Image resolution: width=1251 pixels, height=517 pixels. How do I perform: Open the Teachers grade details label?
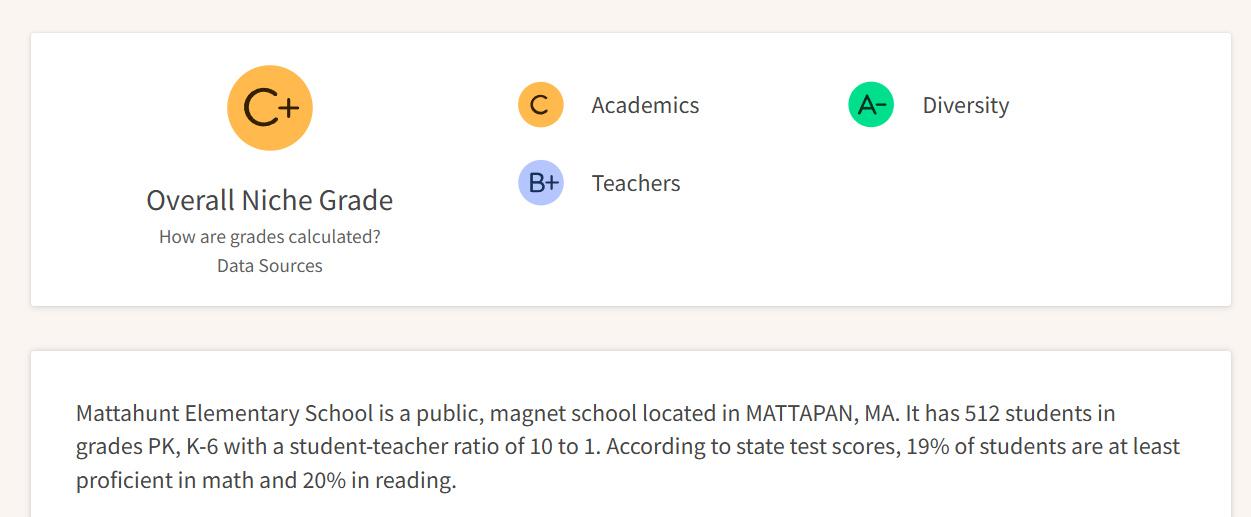(x=636, y=183)
